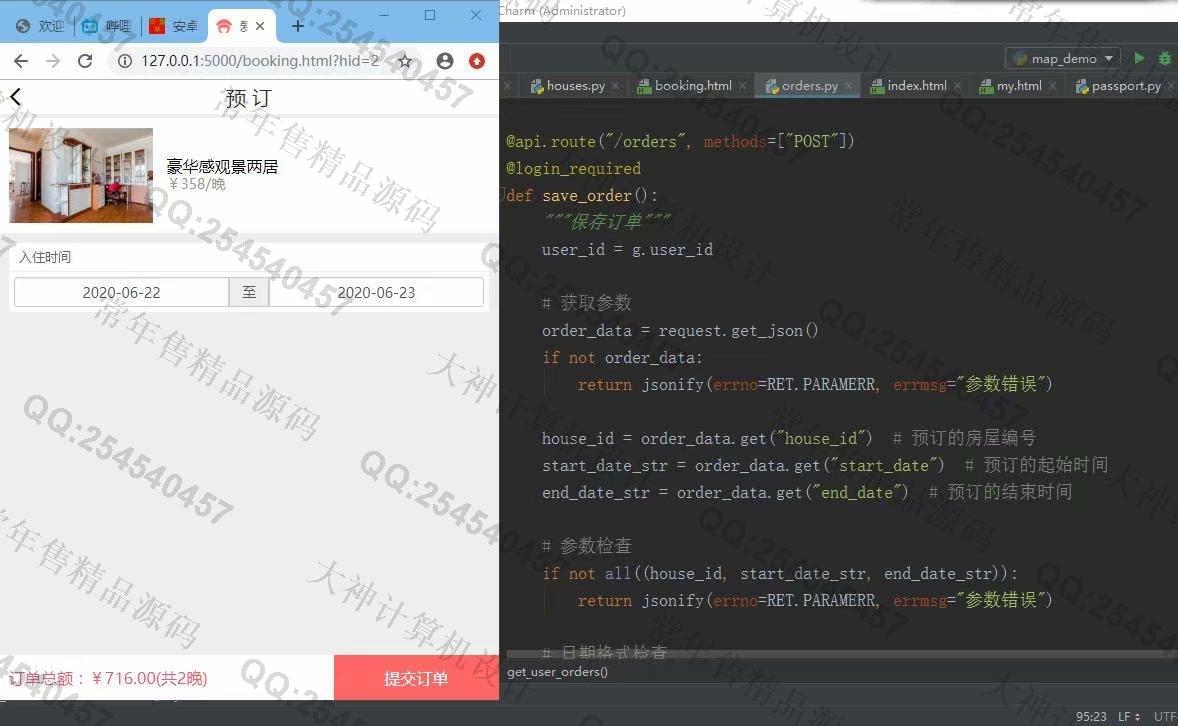Collapse the save_order function fold marker
The height and width of the screenshot is (726, 1178).
(x=502, y=195)
